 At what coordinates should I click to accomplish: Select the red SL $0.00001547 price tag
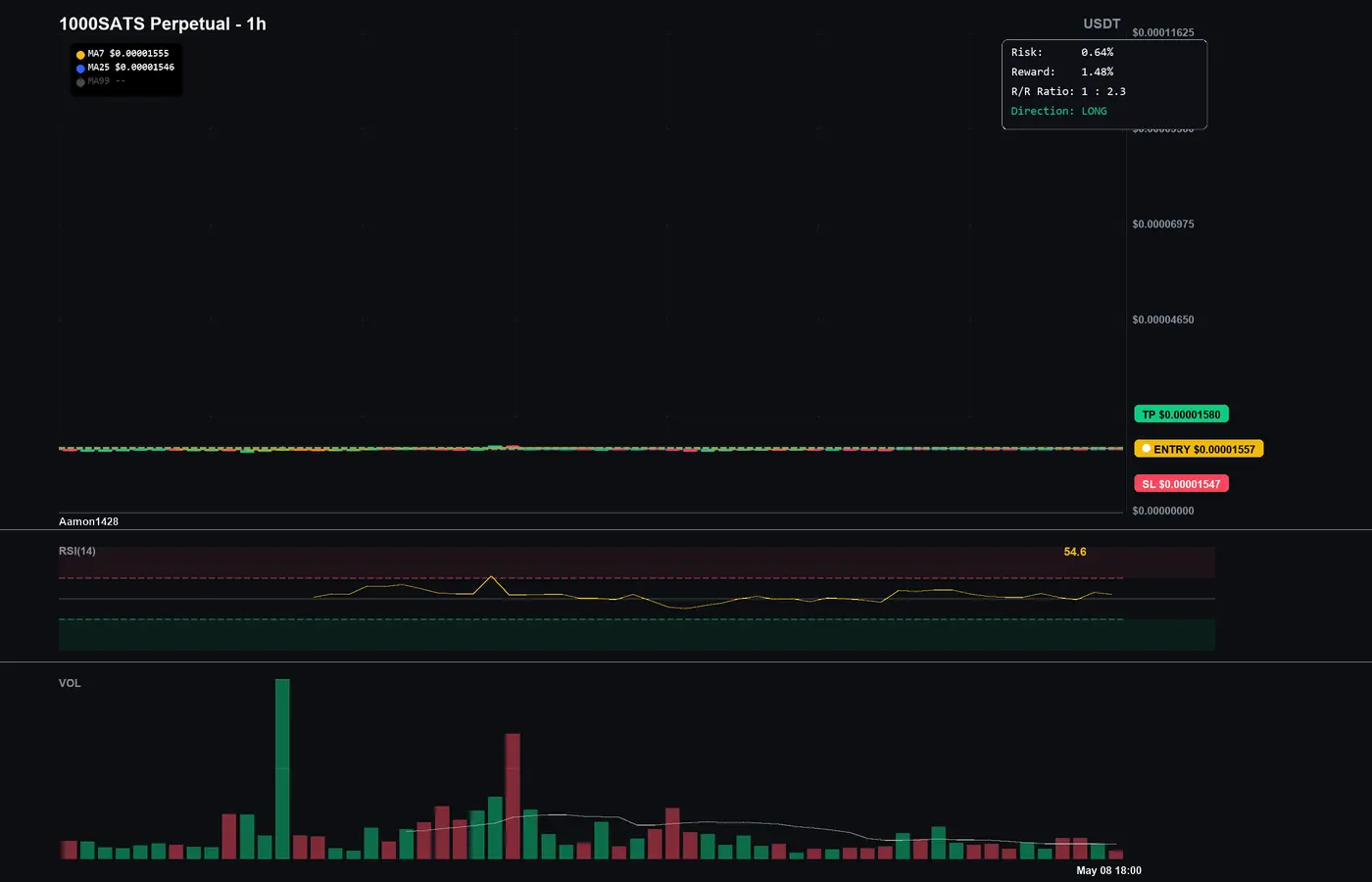[x=1181, y=484]
